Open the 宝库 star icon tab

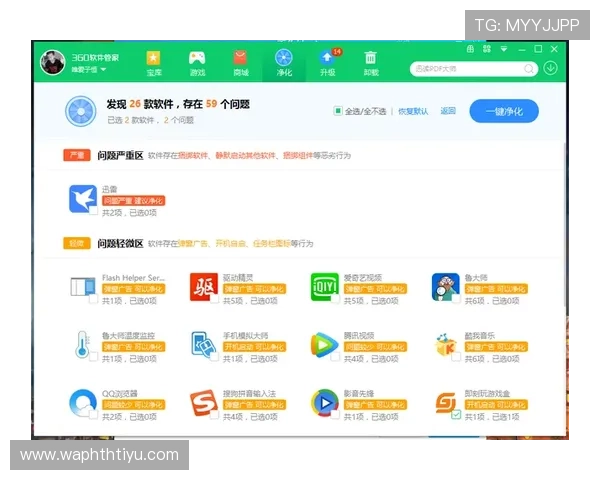coord(154,63)
